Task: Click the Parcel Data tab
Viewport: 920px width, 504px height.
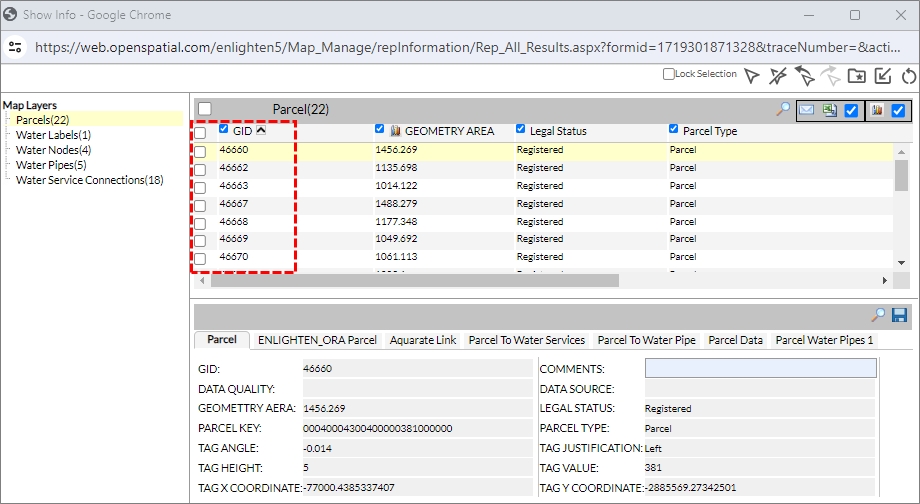Action: [x=735, y=340]
